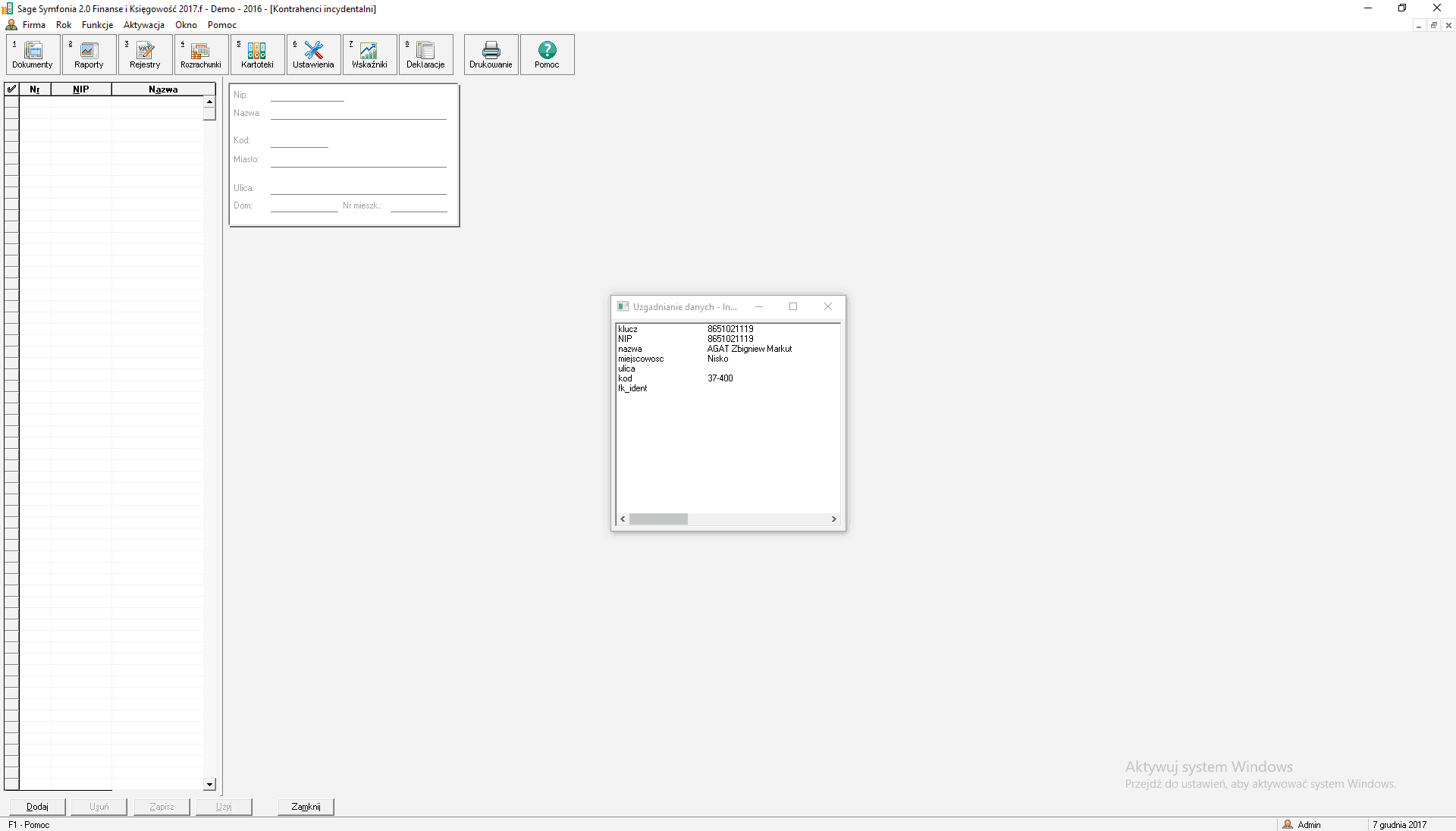The height and width of the screenshot is (831, 1456).
Task: Open Rozrachunki from the toolbar
Action: coord(200,54)
